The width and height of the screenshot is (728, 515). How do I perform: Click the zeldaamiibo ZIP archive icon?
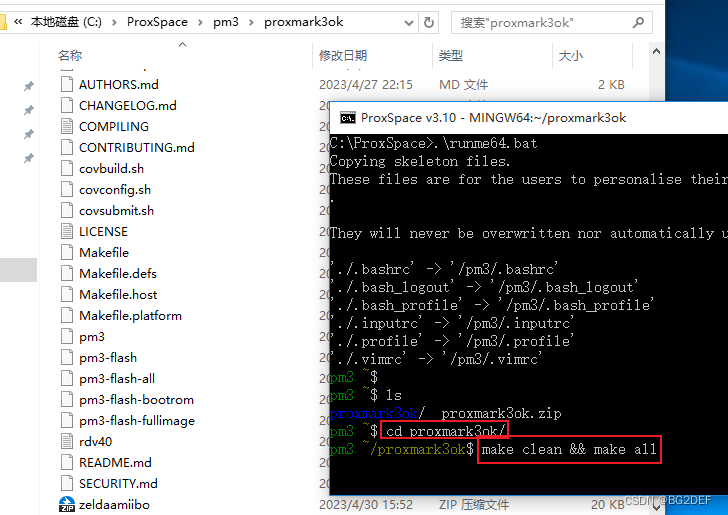(x=67, y=504)
